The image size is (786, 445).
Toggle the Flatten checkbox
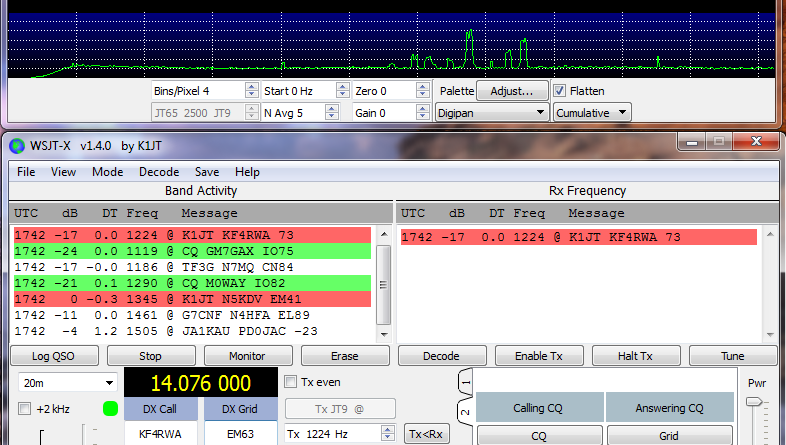point(559,91)
